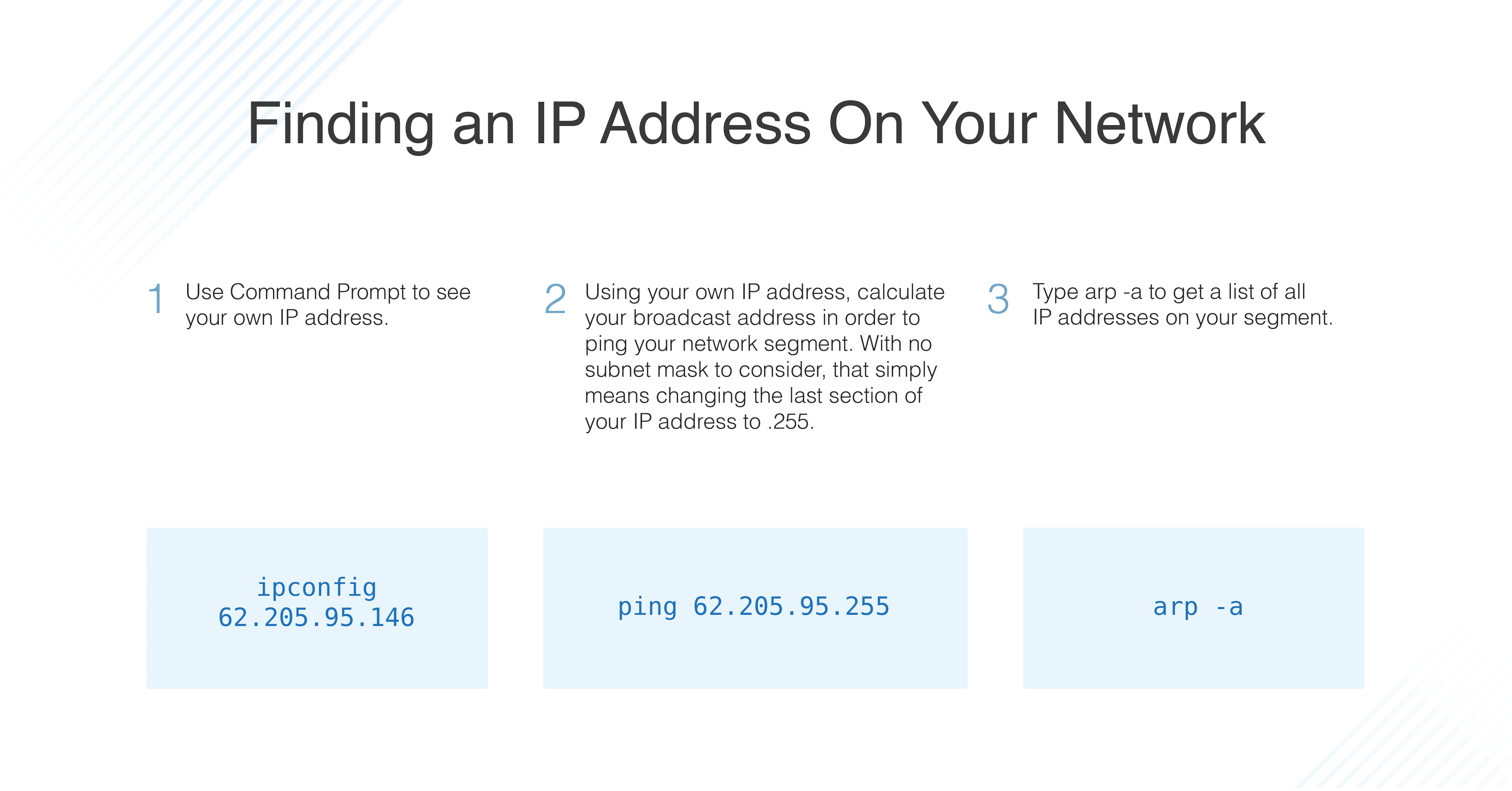Click the ipconfig command text
The image size is (1512, 791).
tap(317, 588)
